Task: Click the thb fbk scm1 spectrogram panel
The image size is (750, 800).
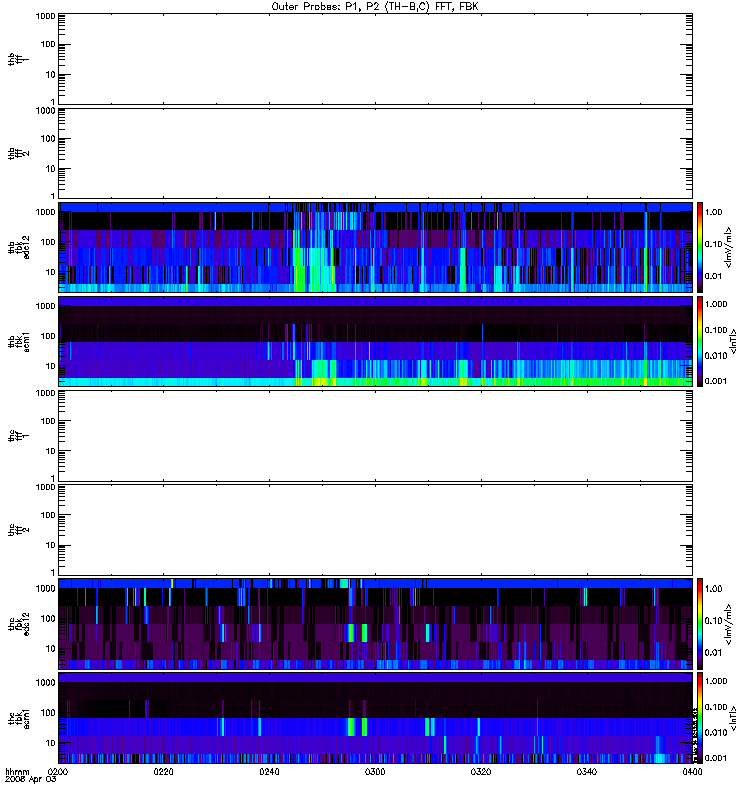Action: [x=375, y=341]
